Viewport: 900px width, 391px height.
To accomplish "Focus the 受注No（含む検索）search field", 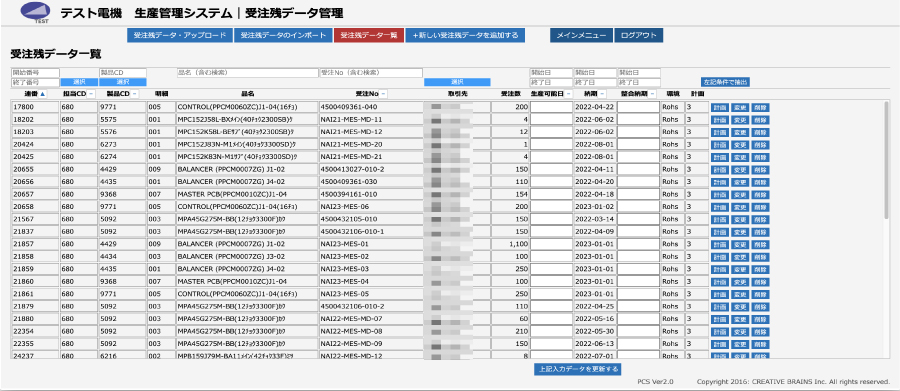I will pyautogui.click(x=371, y=73).
